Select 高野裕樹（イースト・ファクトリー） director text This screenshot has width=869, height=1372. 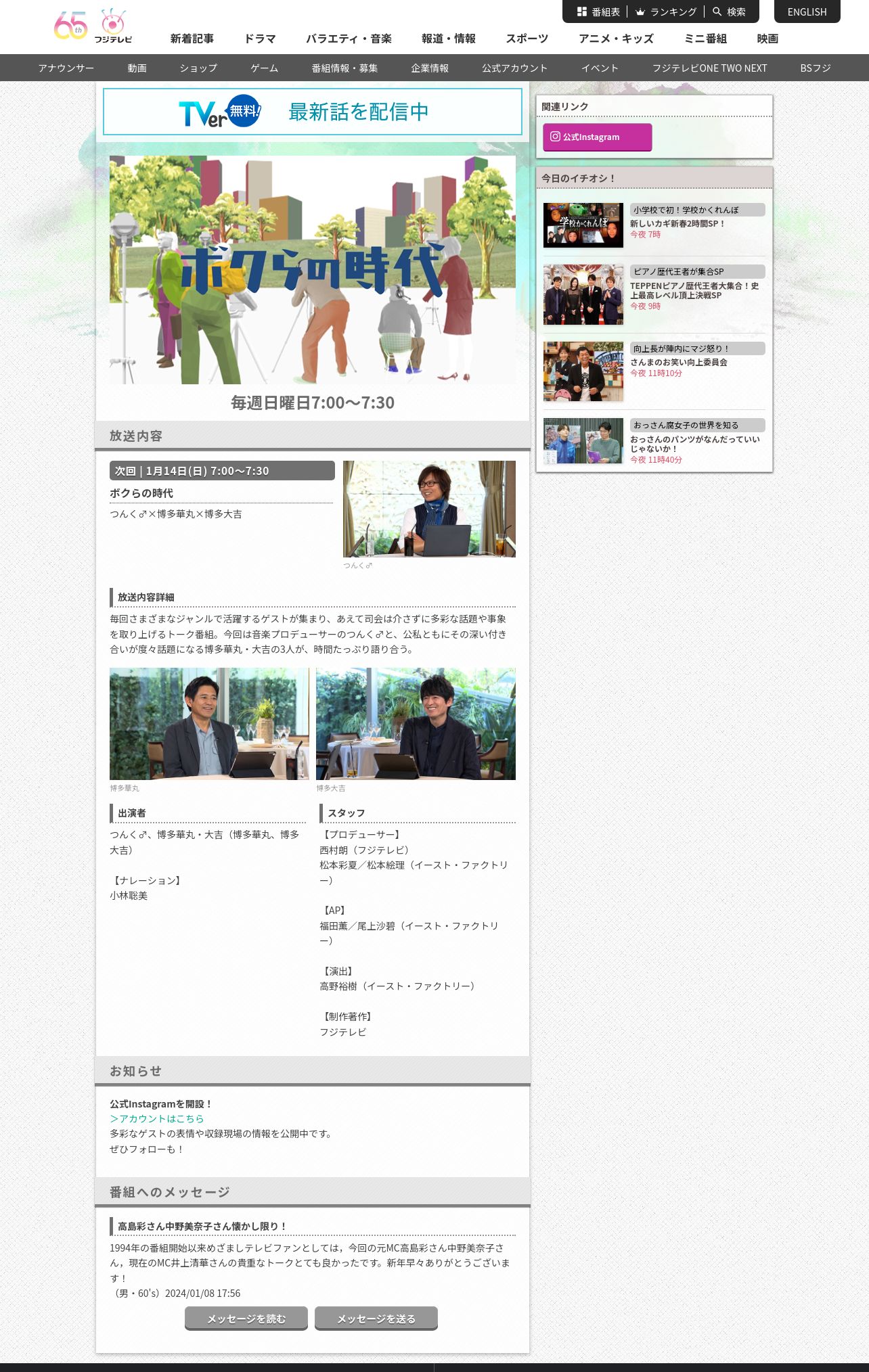point(399,986)
